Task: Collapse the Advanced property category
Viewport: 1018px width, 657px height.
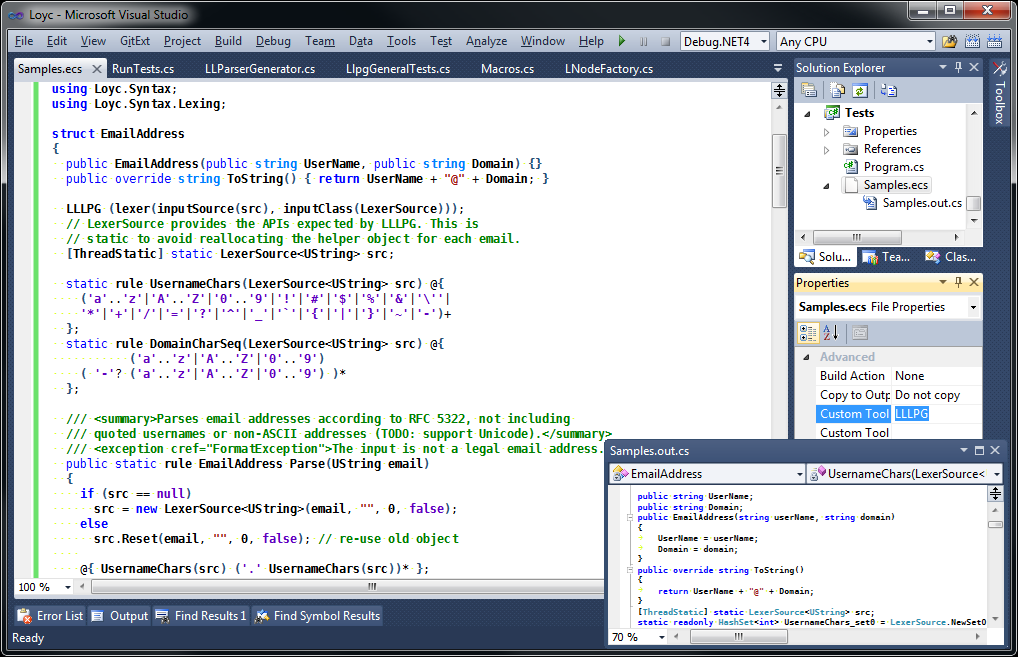Action: (806, 357)
